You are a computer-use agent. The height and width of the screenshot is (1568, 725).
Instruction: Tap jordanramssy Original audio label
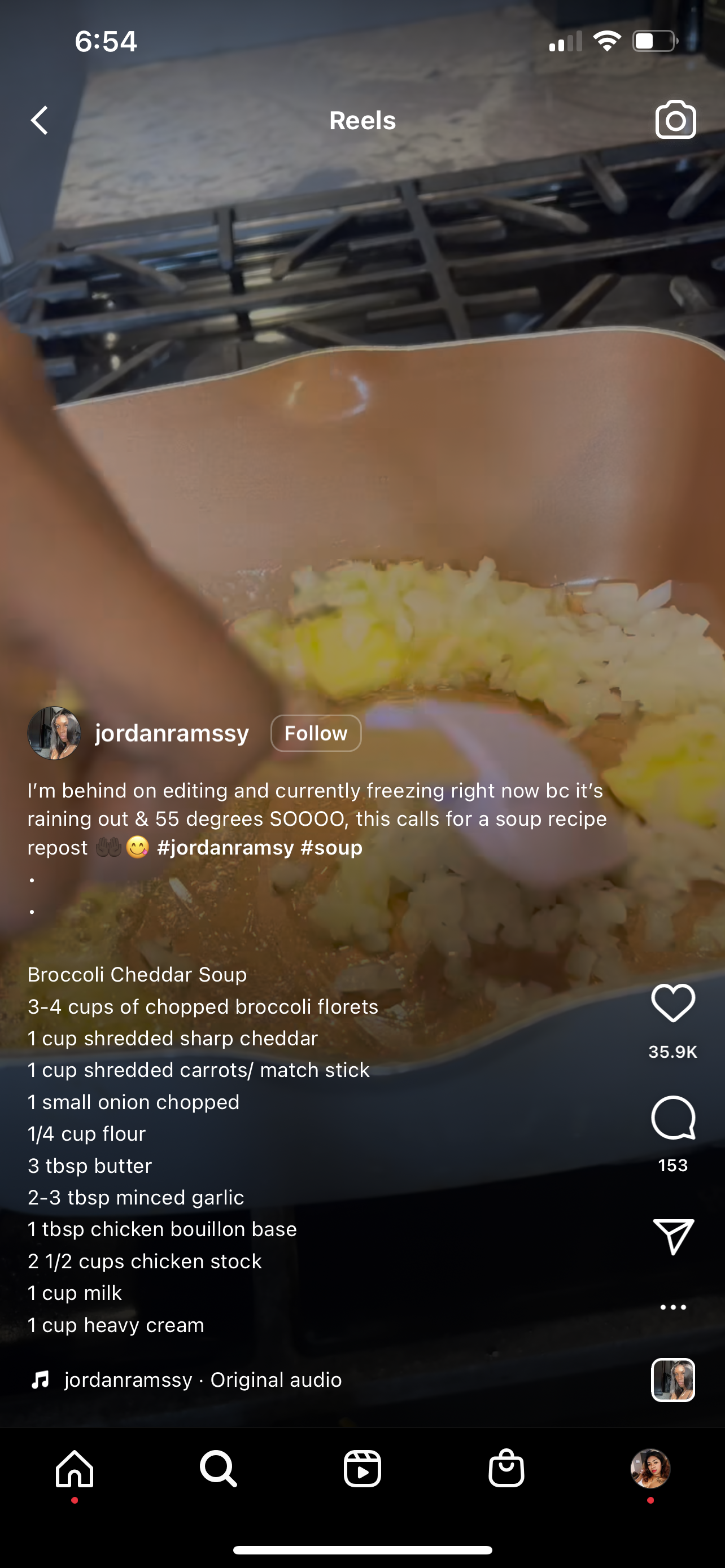click(203, 1380)
